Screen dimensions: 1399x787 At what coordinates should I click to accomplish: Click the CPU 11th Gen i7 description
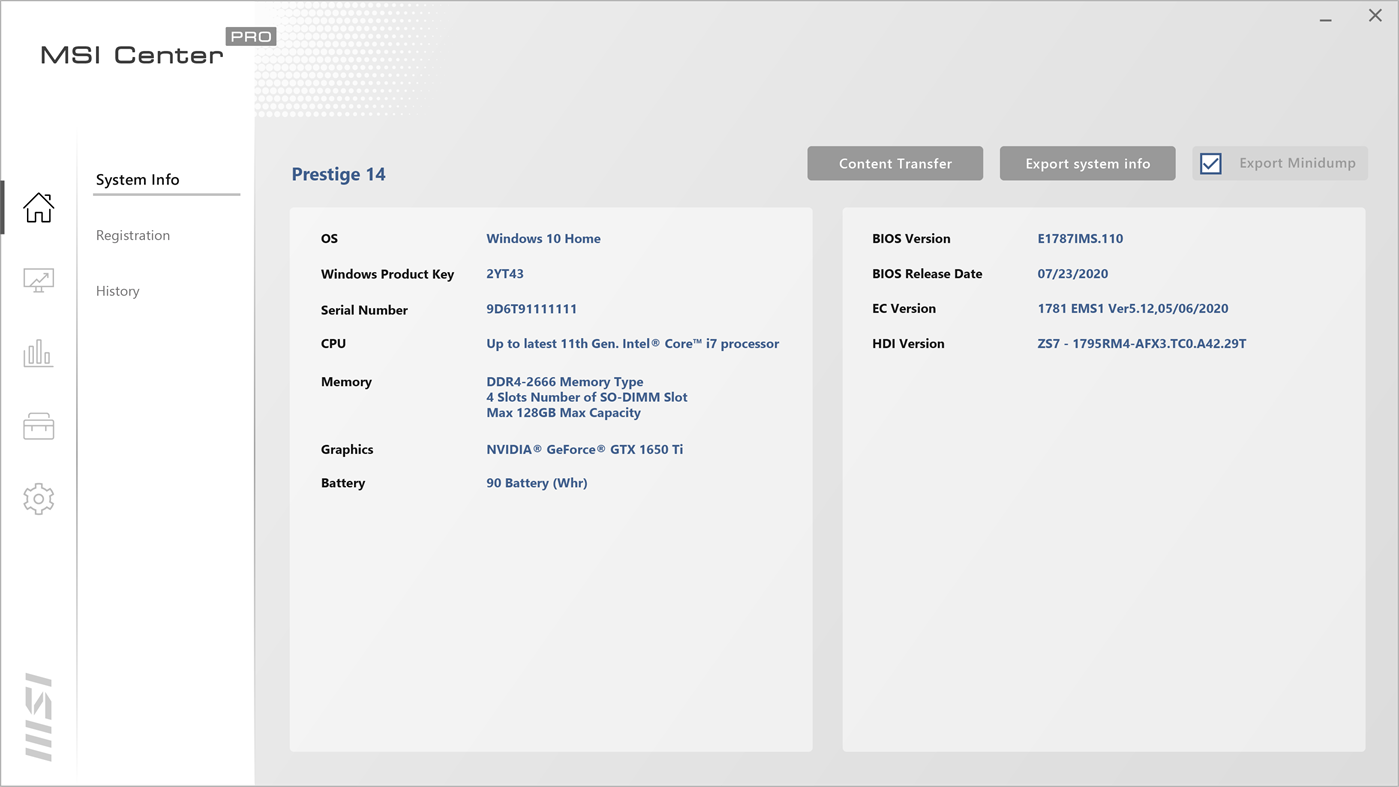633,343
